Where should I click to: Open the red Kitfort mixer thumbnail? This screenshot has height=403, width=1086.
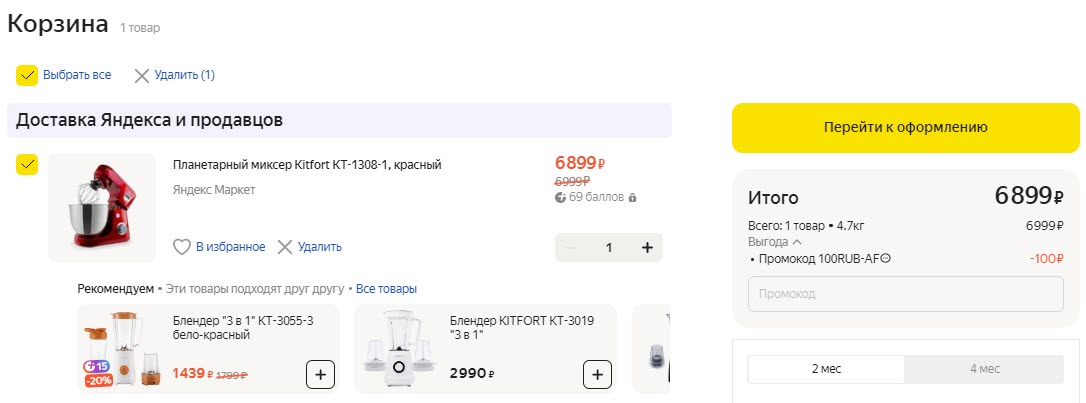[x=102, y=206]
